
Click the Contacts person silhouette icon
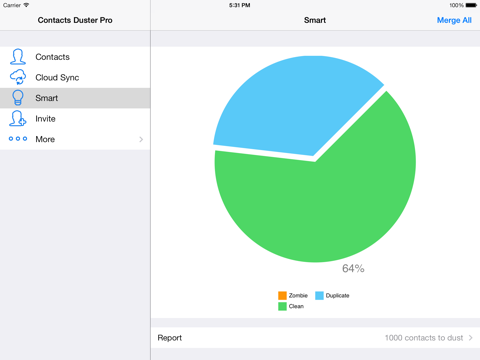click(18, 57)
